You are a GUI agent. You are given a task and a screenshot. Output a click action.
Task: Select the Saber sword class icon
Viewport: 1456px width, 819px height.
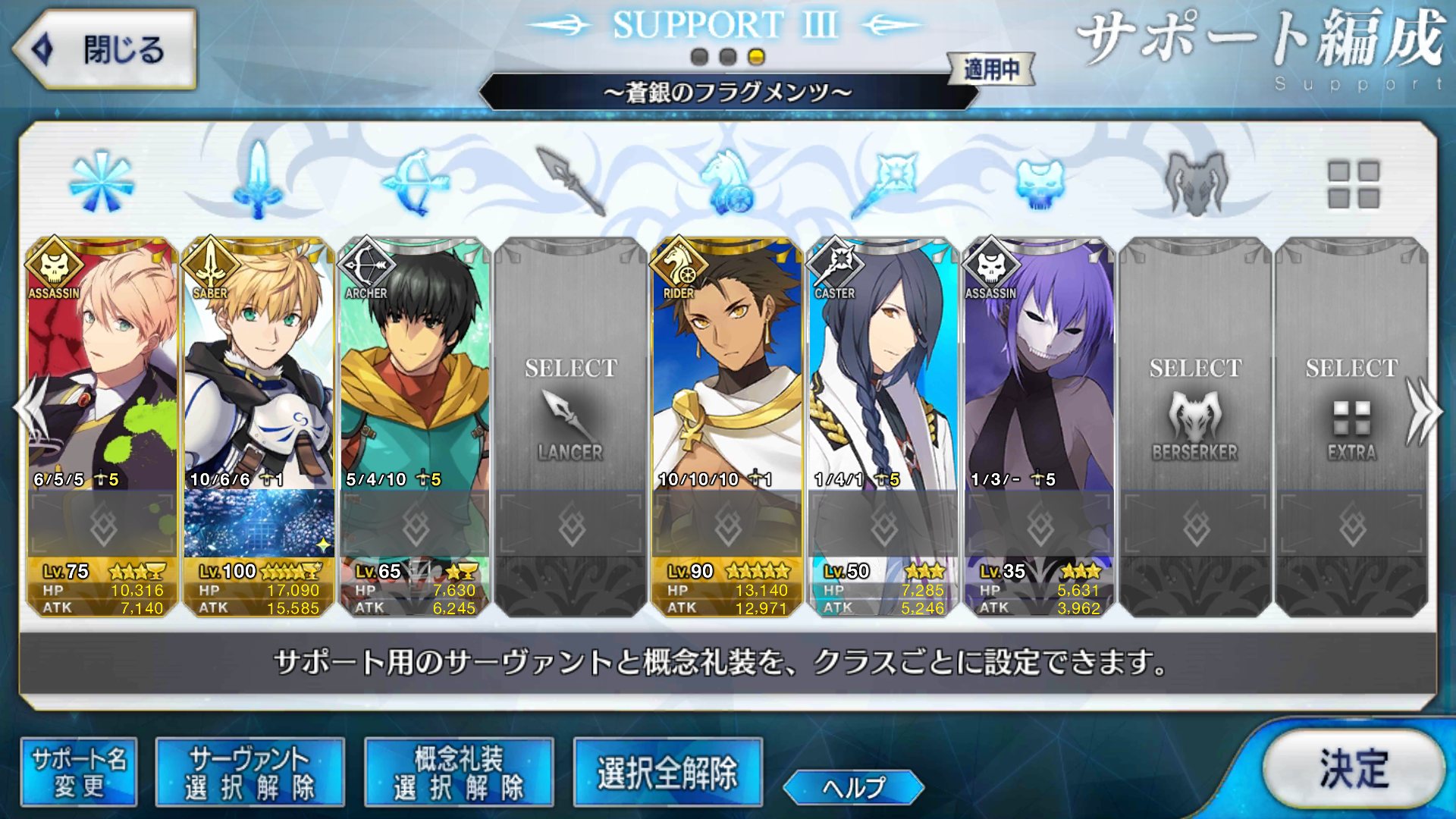pos(258,180)
